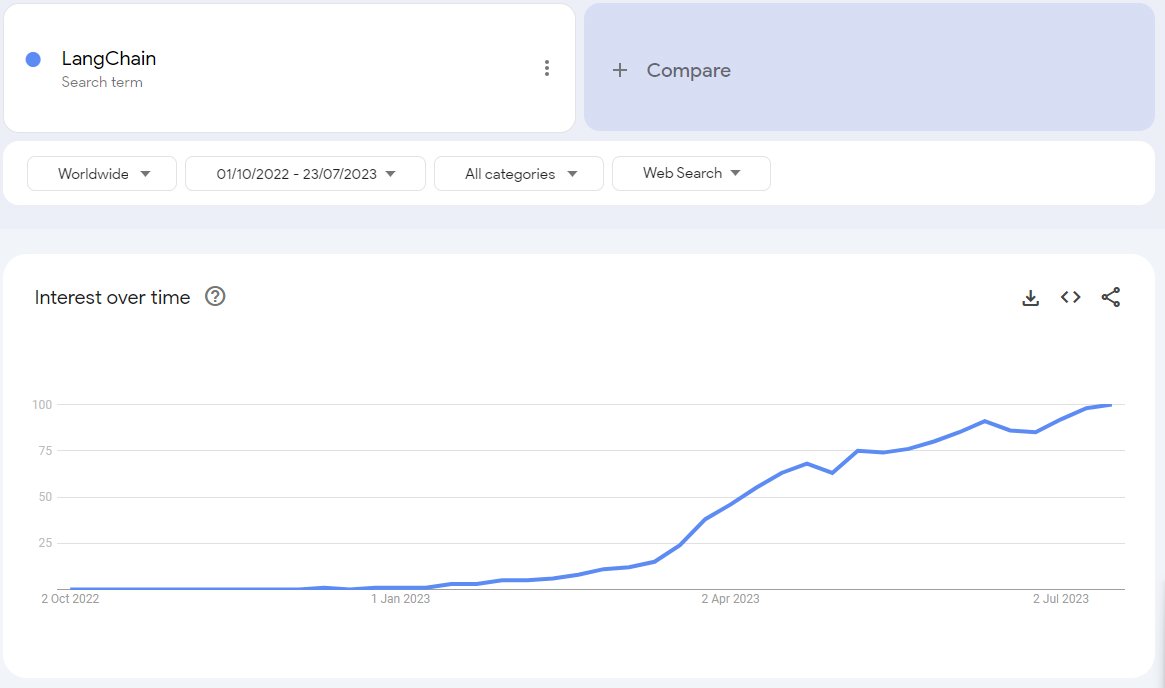The image size is (1165, 688).
Task: Open the Web Search type dropdown
Action: (691, 173)
